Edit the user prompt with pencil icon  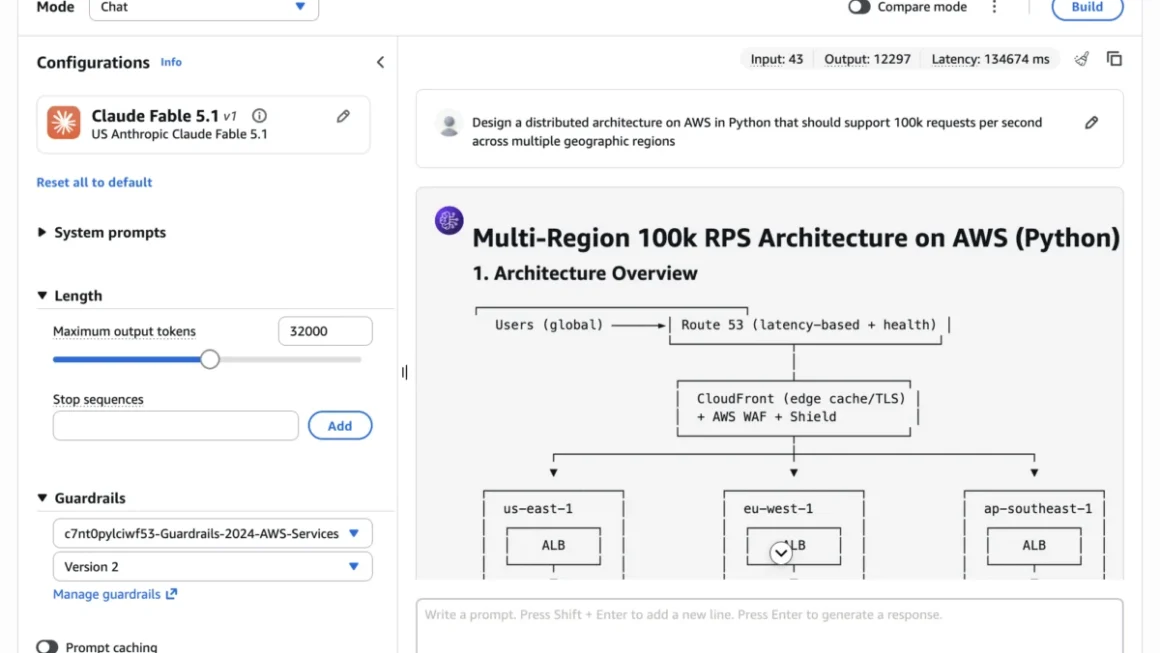click(x=1091, y=123)
